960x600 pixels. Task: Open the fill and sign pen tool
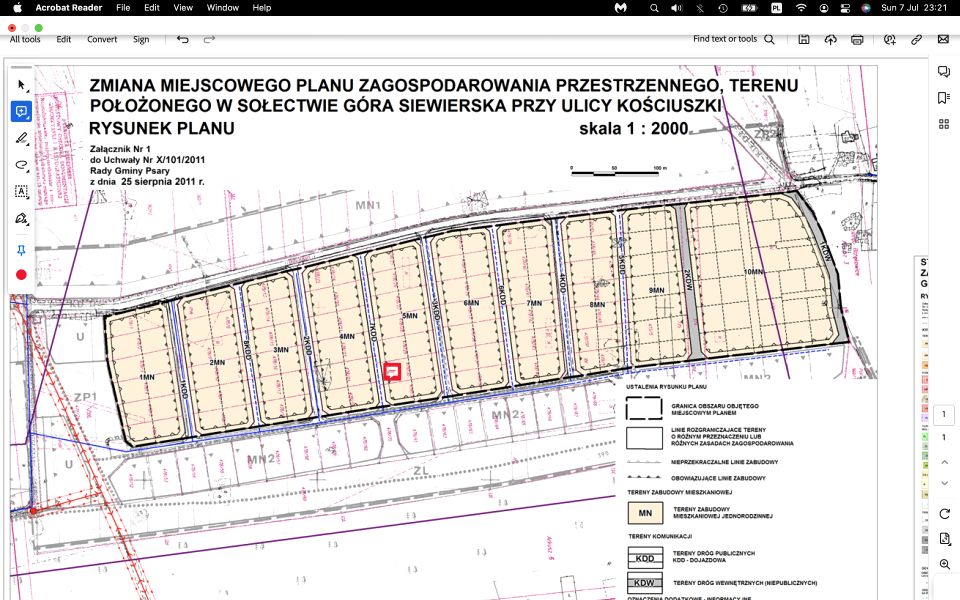22,218
